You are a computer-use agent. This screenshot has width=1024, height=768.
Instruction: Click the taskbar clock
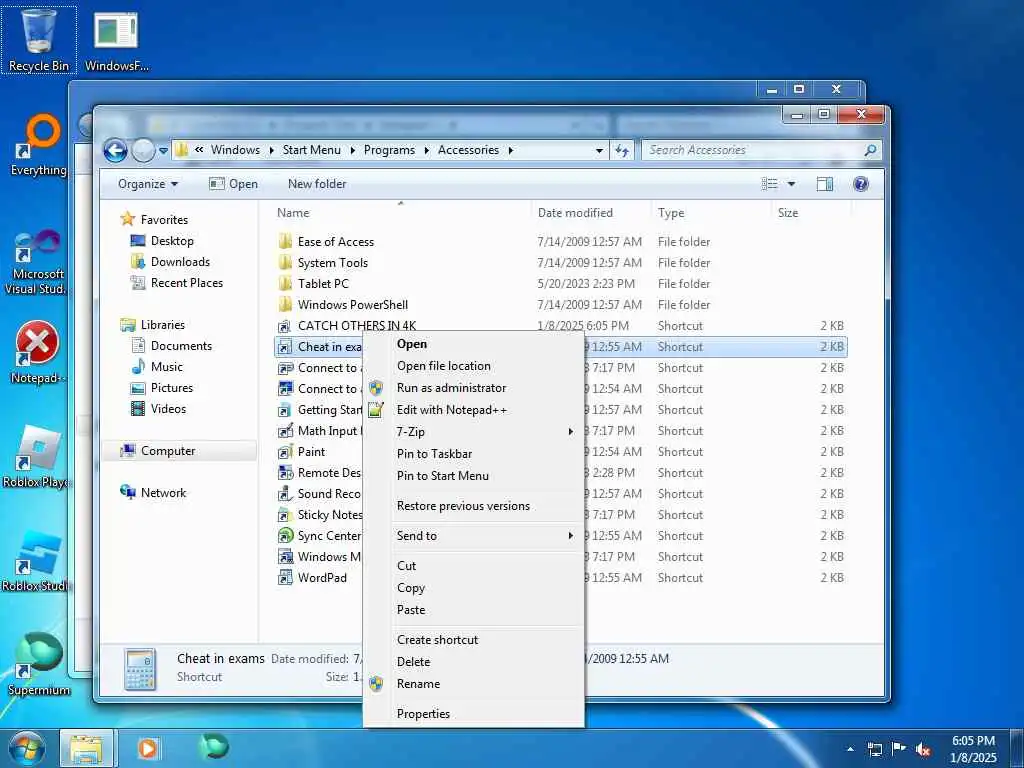973,749
